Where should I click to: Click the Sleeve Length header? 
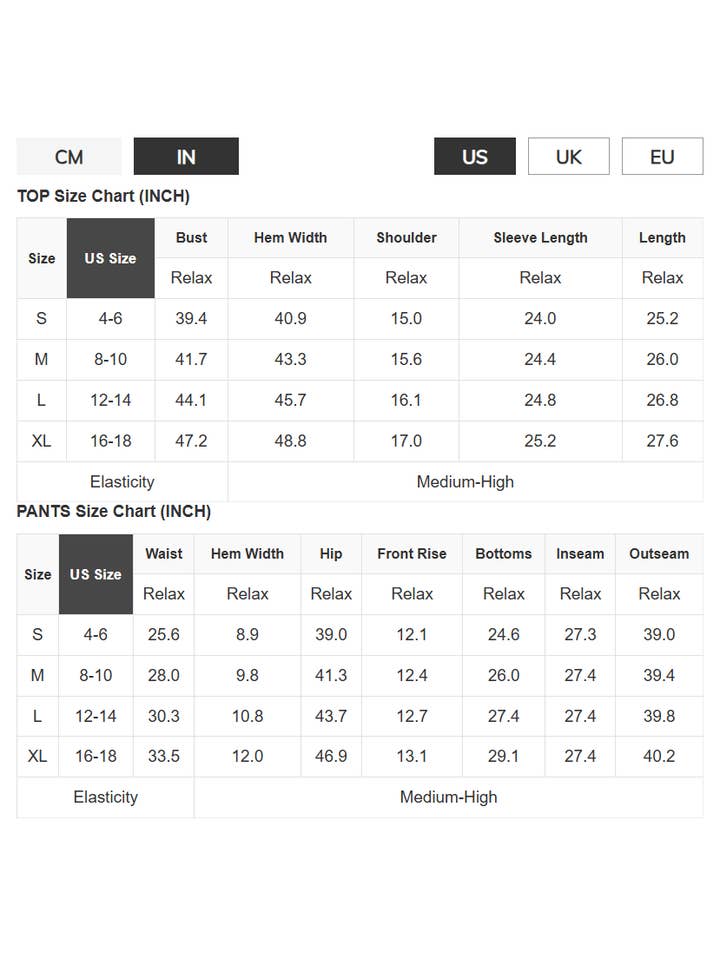pos(540,238)
